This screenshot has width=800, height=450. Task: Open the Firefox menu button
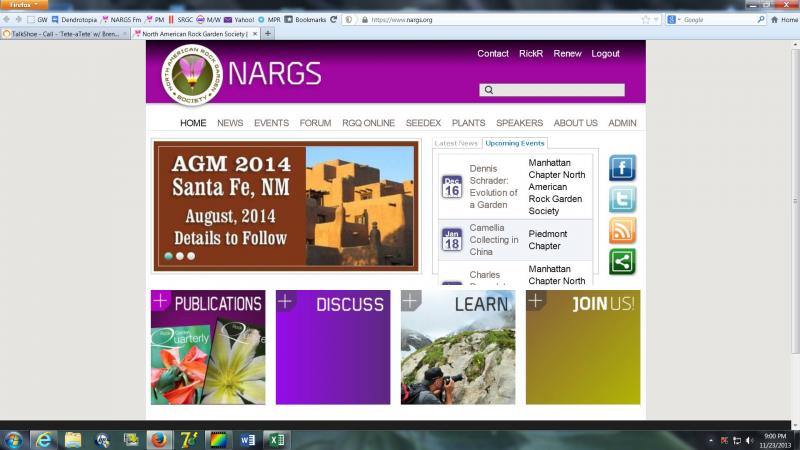pyautogui.click(x=22, y=5)
